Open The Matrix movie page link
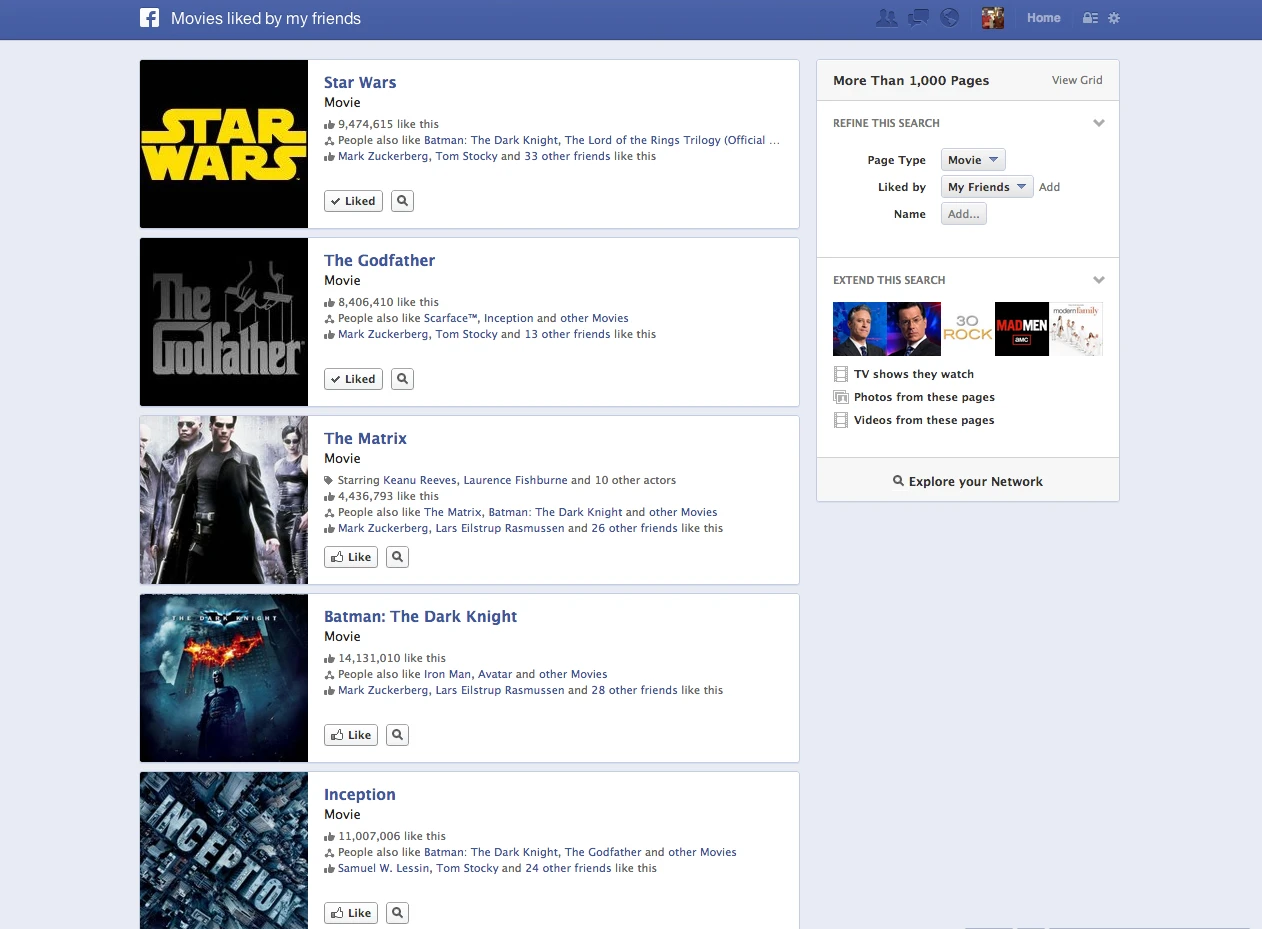This screenshot has width=1262, height=929. tap(365, 438)
